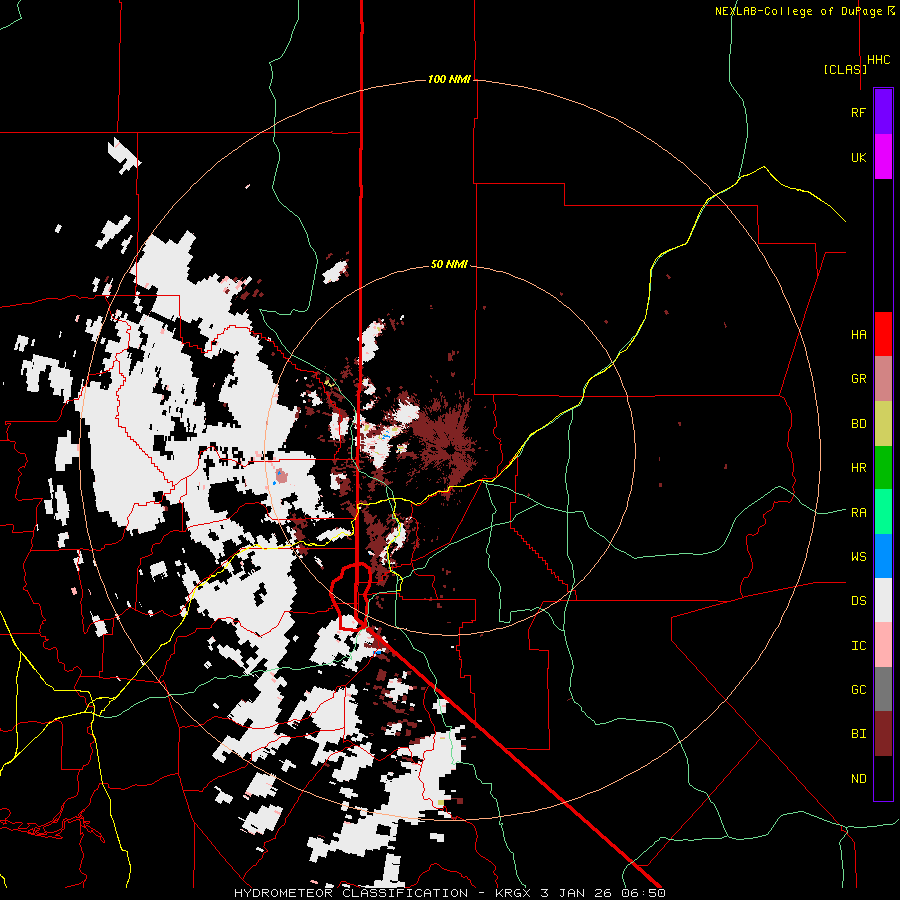
Task: Click the starburst biological echo center at the radar site
Action: click(x=452, y=449)
